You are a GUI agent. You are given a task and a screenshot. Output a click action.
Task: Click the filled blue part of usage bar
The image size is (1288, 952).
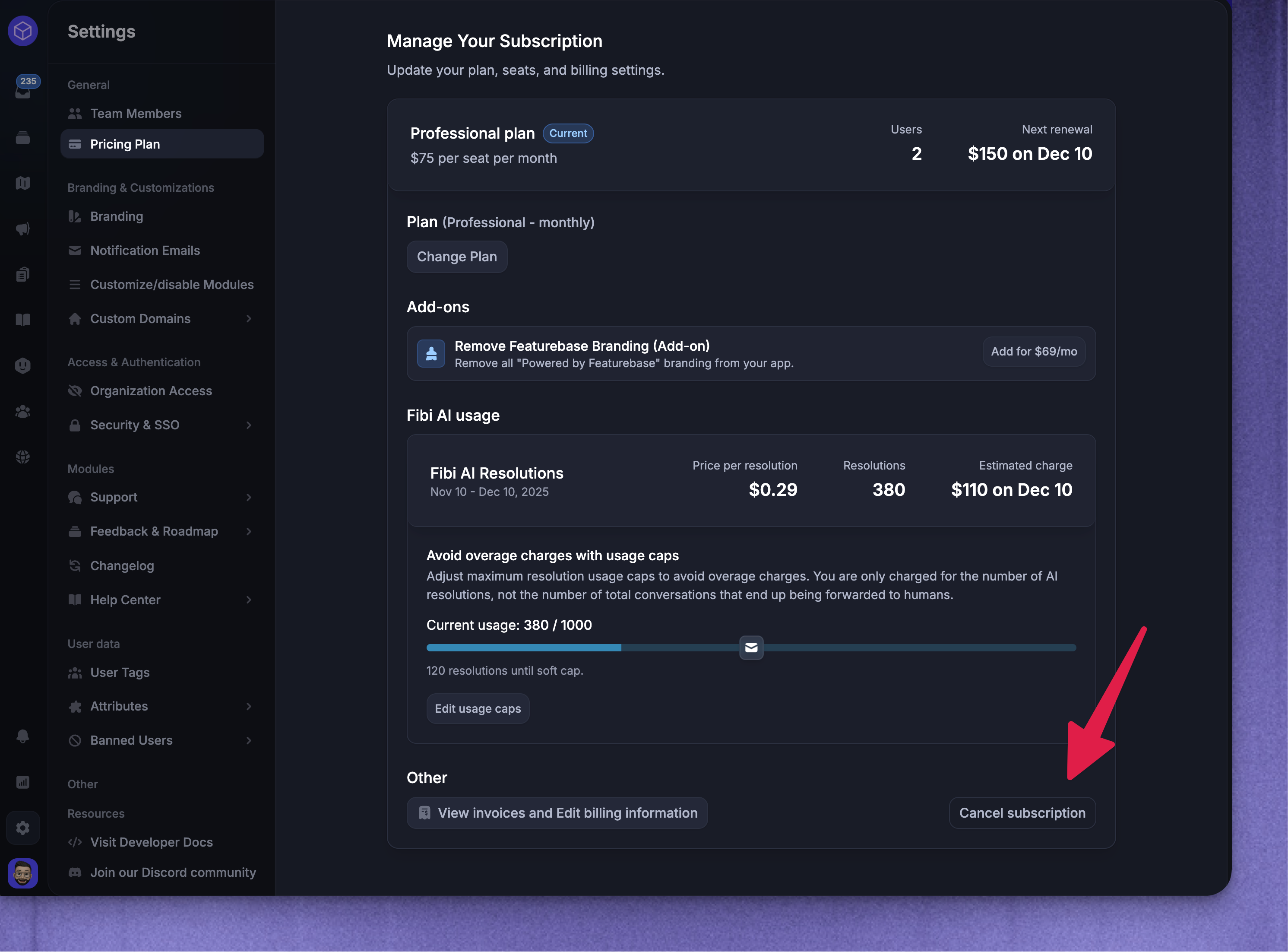pos(524,648)
